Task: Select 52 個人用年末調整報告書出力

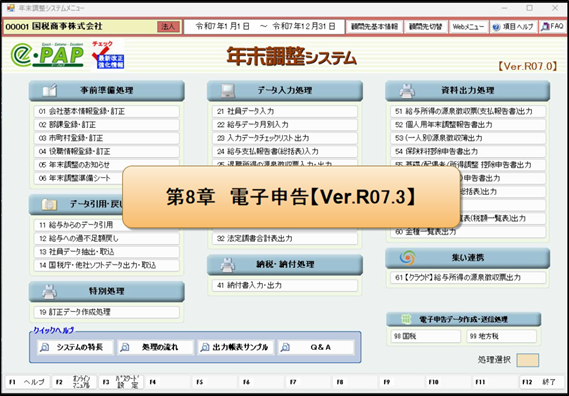Action: pos(468,125)
